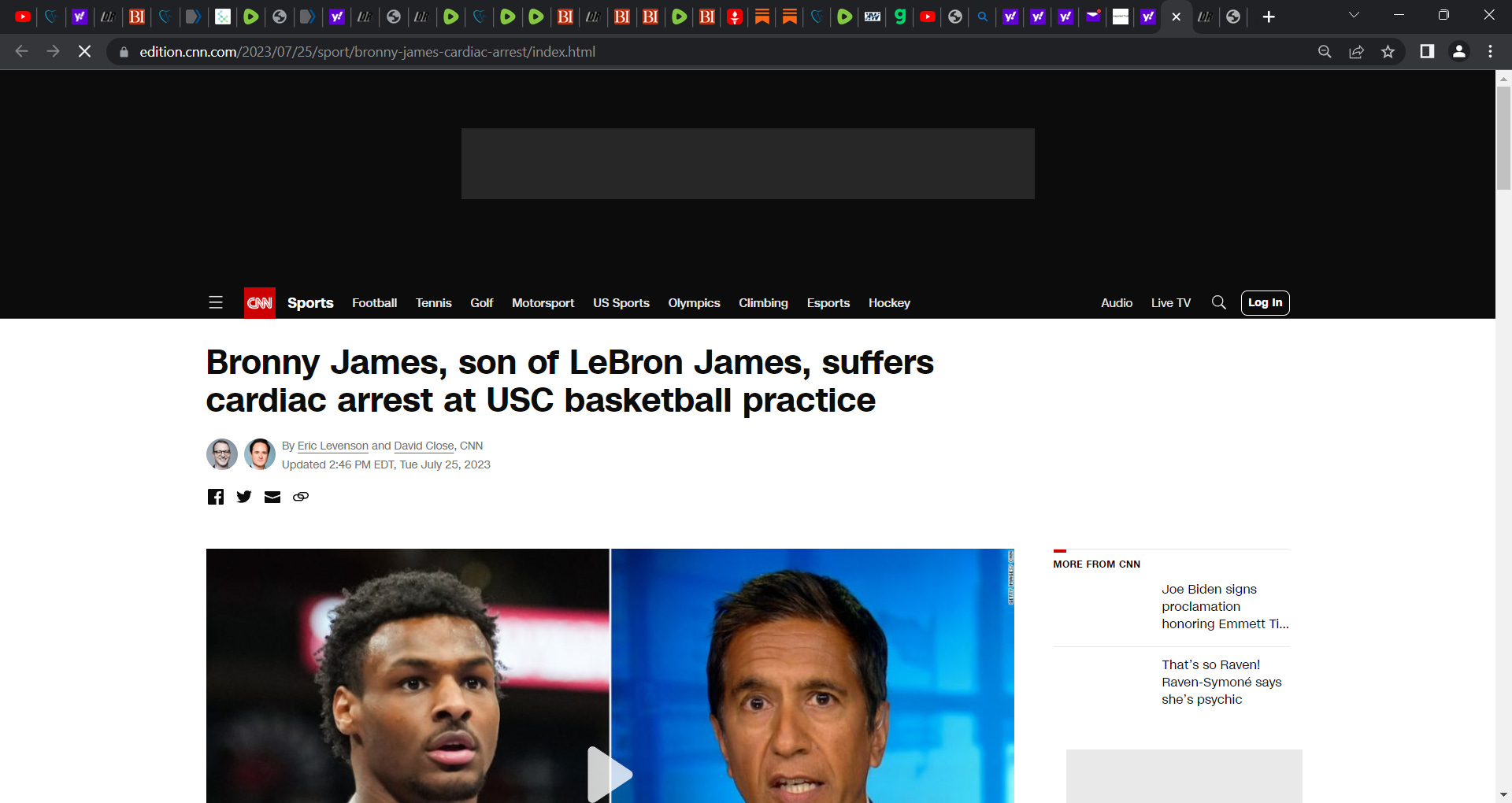Open the Tennis section
The height and width of the screenshot is (803, 1512).
(x=434, y=303)
